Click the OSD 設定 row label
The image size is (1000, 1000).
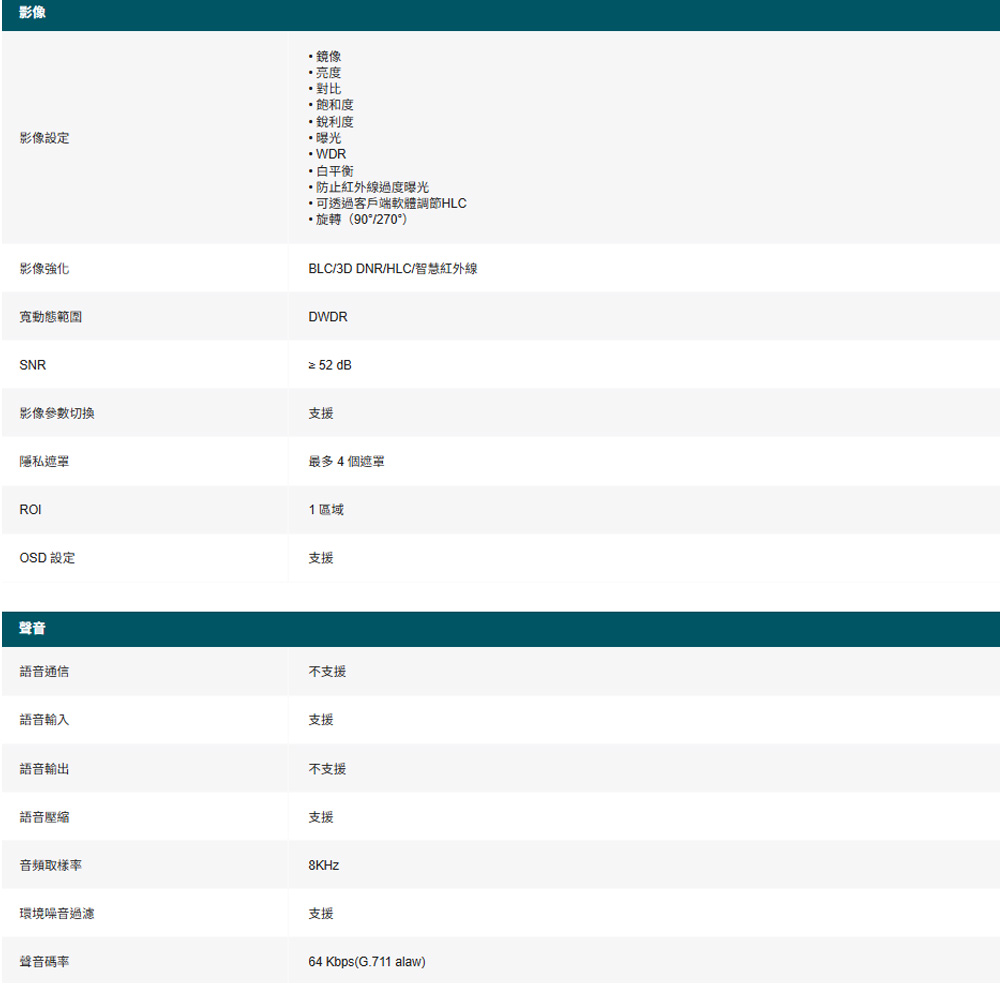coord(47,557)
